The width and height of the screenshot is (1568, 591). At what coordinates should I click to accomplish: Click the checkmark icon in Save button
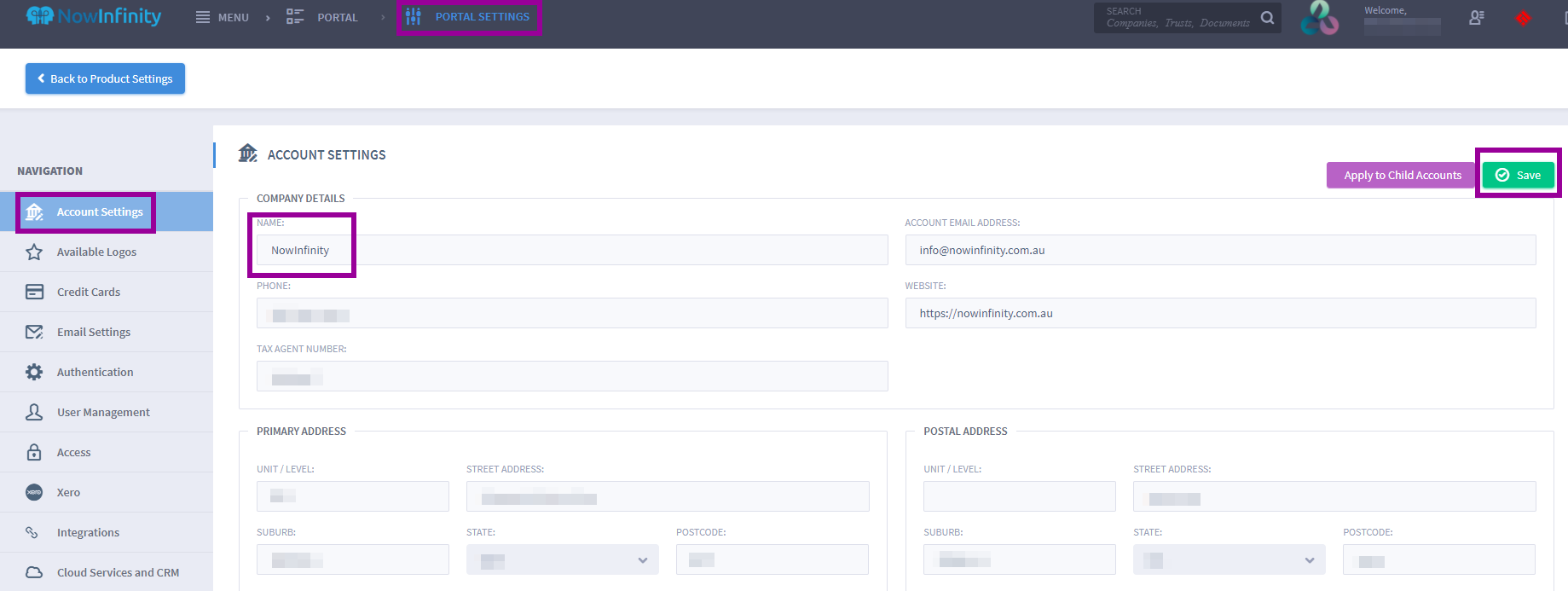click(1502, 175)
